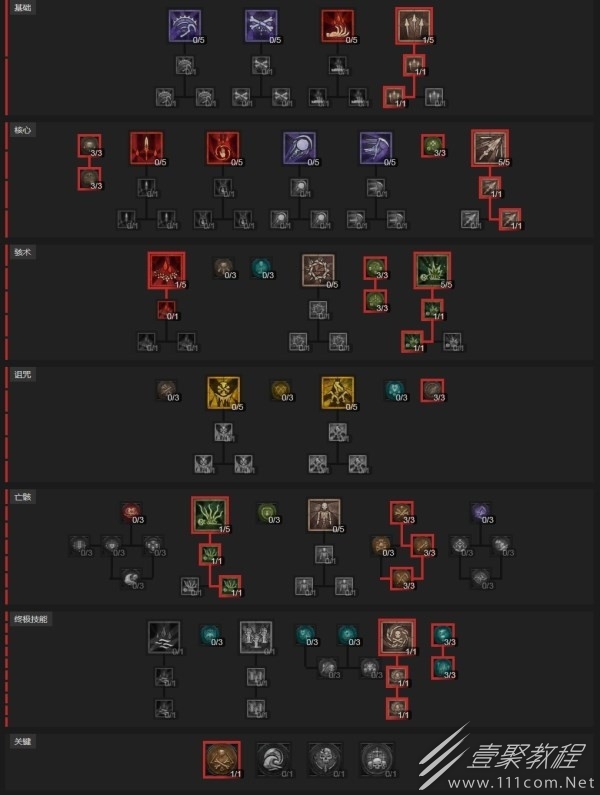Screen dimensions: 600x795
Task: Click the green Corpse Explosion skill 5/5
Action: click(x=432, y=270)
